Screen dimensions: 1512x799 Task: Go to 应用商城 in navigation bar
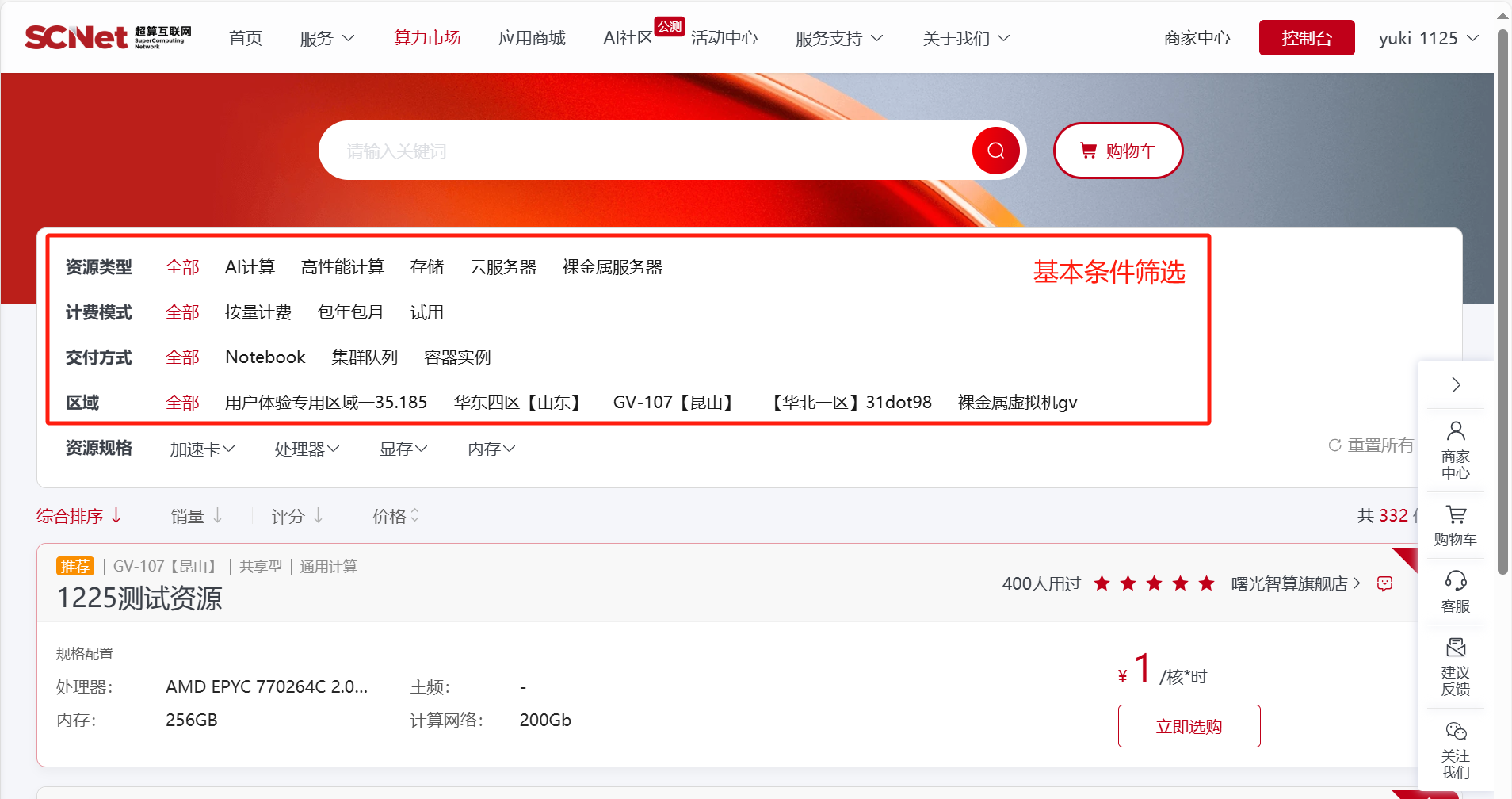point(532,38)
